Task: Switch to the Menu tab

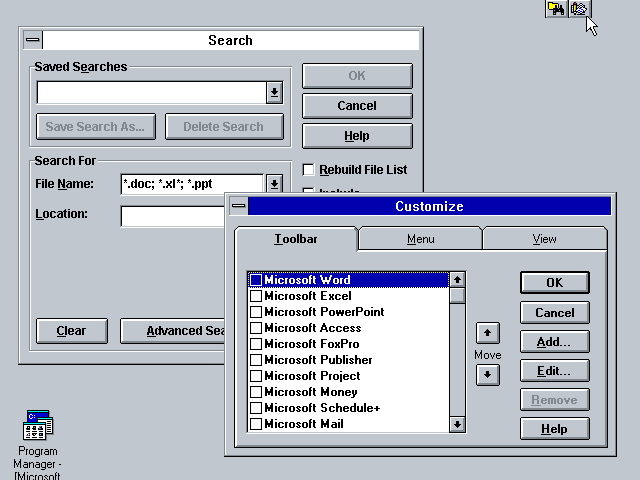Action: pos(420,239)
